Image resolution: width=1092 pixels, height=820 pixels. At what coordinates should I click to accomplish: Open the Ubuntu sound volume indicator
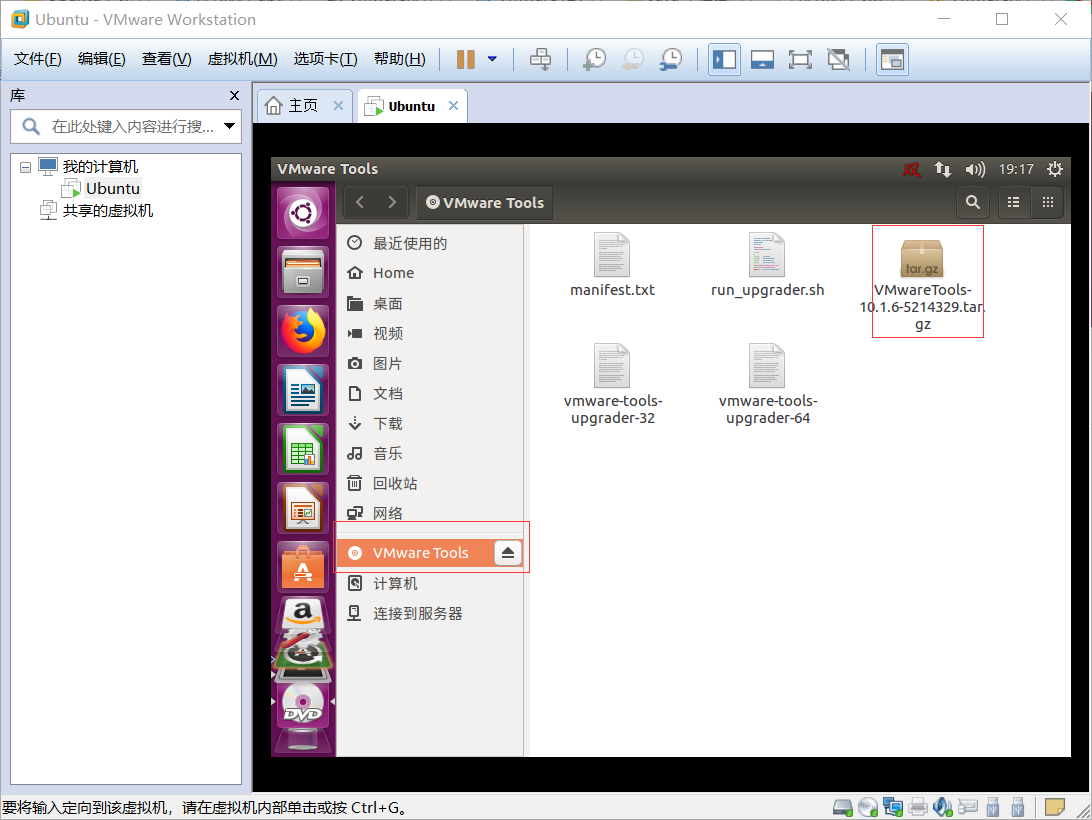pos(975,169)
